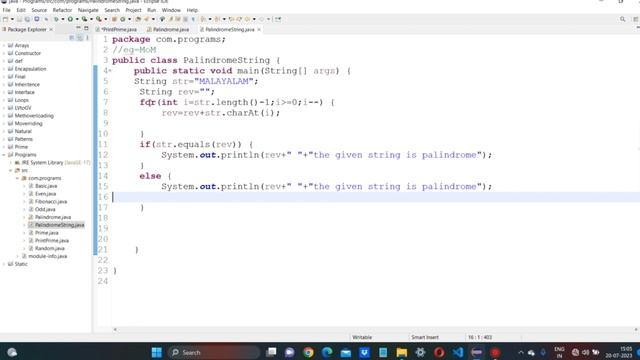Click the Last Edit Location icon
Viewport: 640px width, 360px height.
point(231,19)
